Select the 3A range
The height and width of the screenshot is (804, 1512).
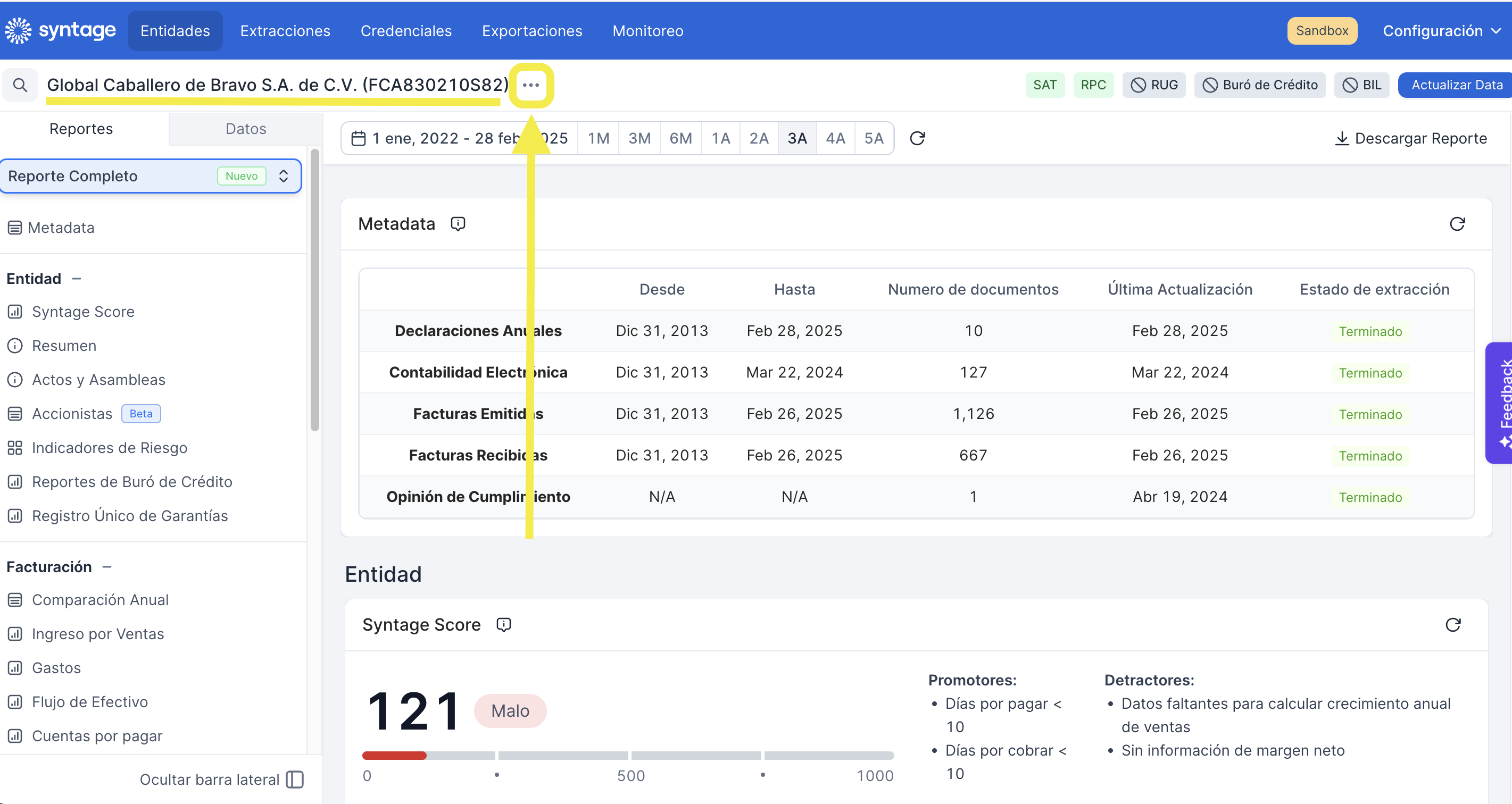[797, 138]
